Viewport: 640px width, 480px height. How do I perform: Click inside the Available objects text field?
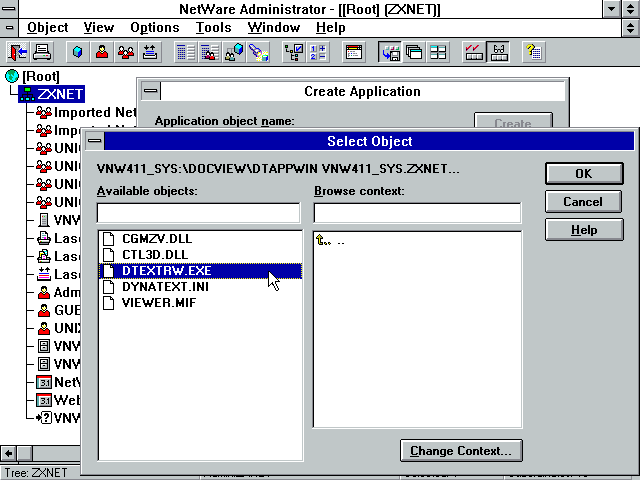199,213
